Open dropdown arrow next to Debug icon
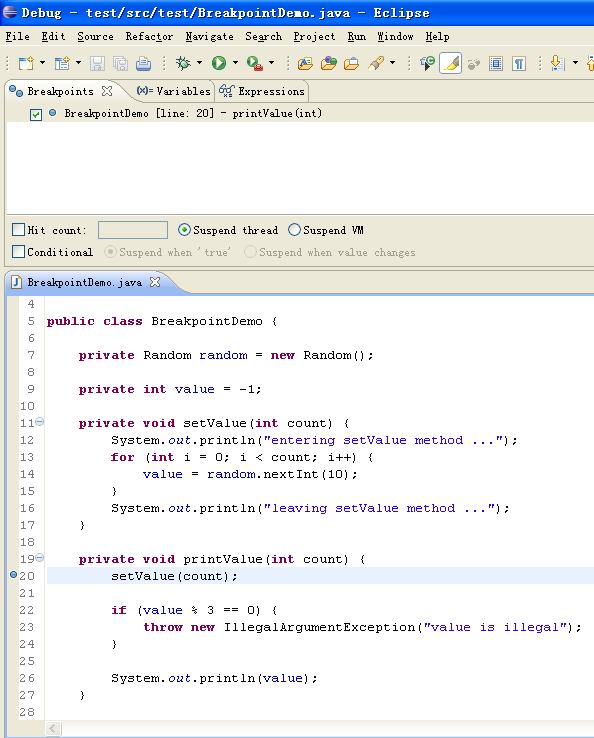 [x=200, y=63]
